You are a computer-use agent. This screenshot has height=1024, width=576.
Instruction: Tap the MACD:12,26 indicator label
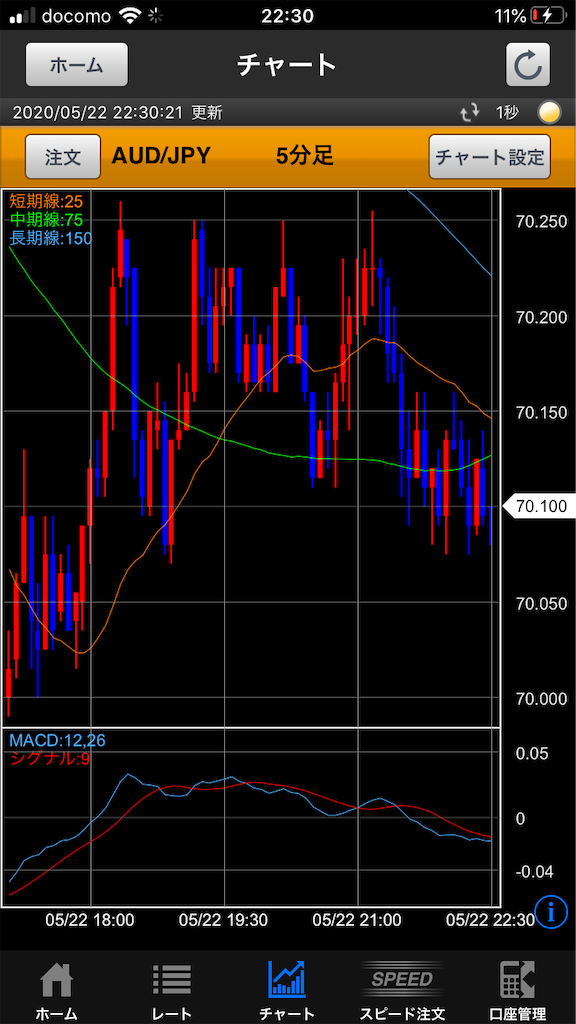(x=57, y=740)
